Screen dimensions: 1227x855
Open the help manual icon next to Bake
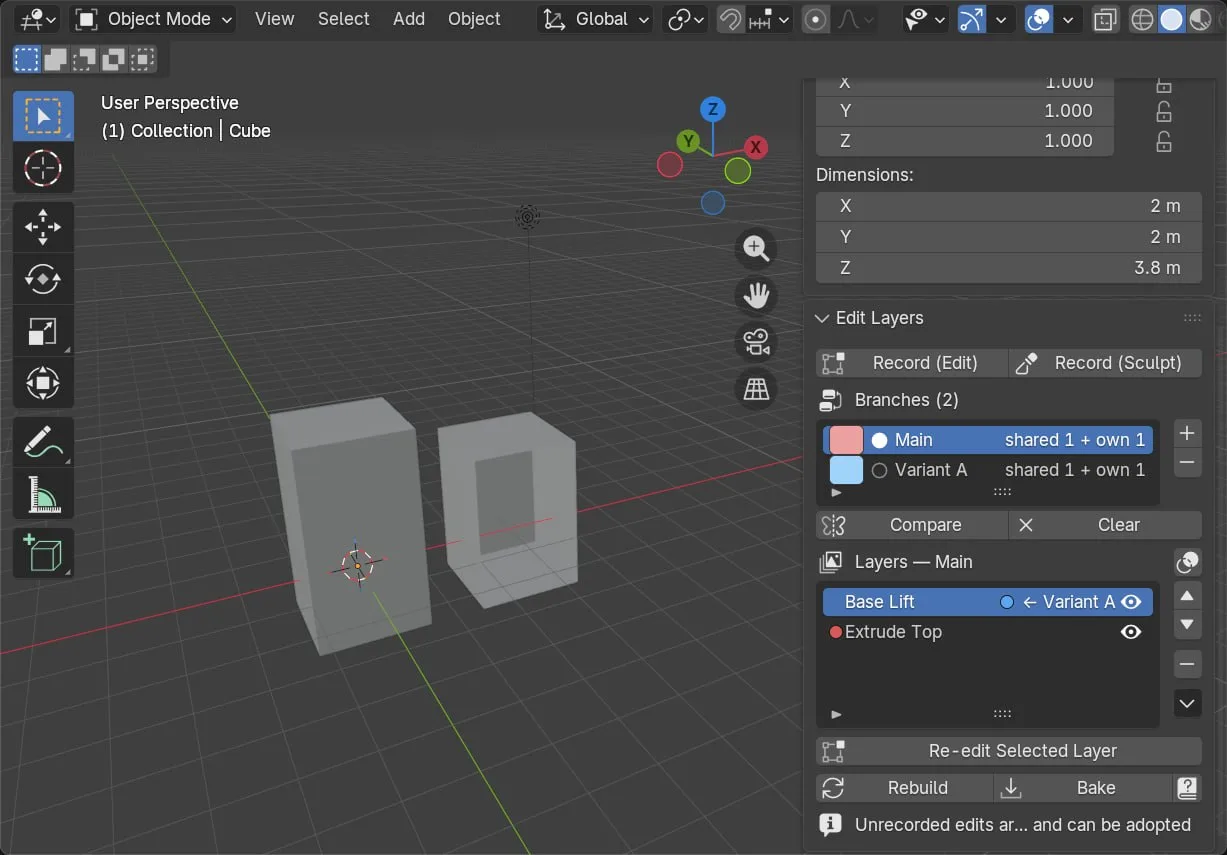[x=1187, y=788]
